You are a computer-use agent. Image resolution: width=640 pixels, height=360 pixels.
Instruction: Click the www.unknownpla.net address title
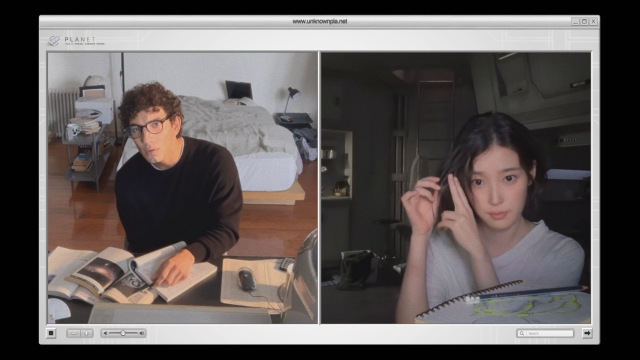[x=320, y=21]
